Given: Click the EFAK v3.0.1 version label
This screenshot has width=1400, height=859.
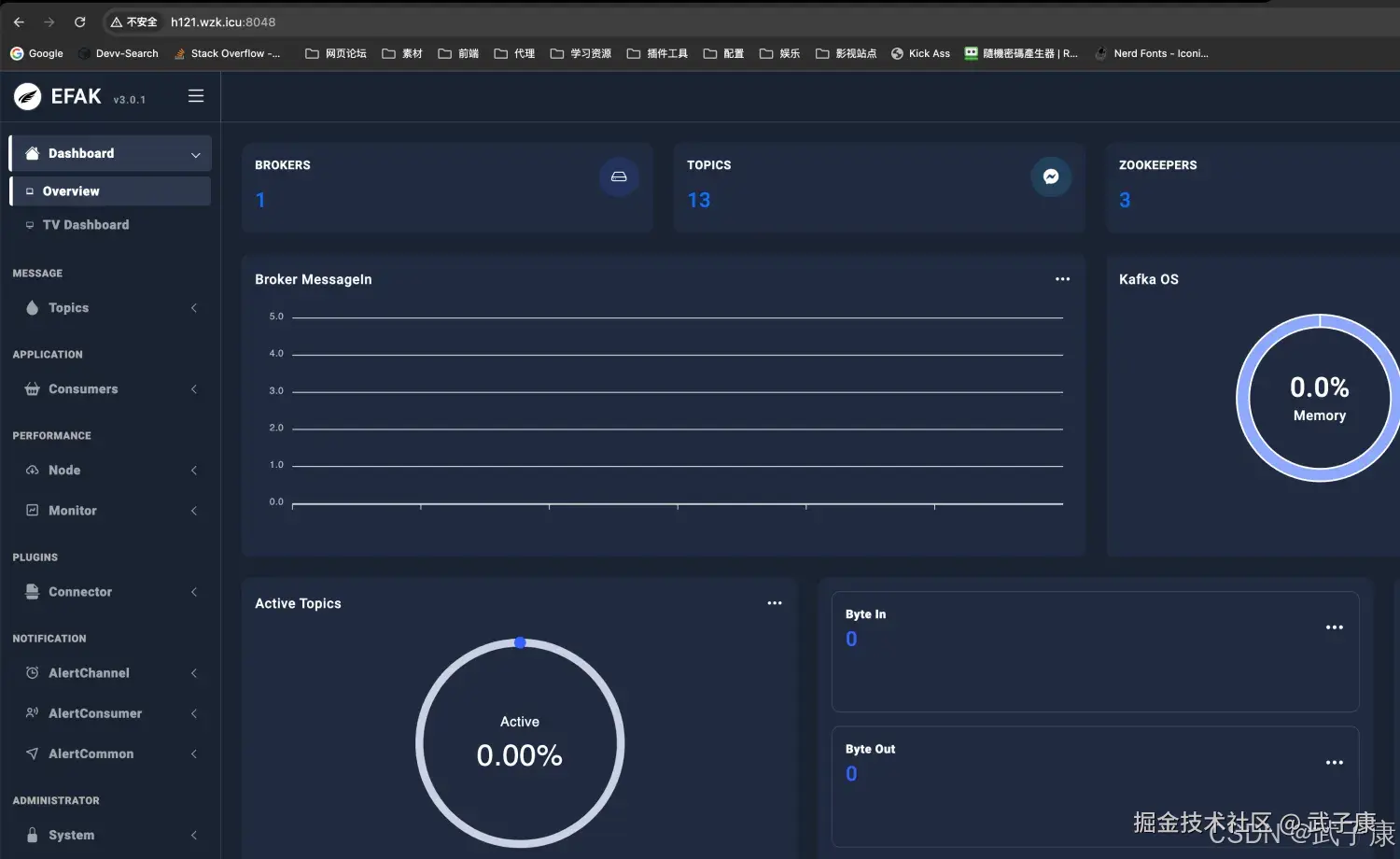Looking at the screenshot, I should 130,100.
